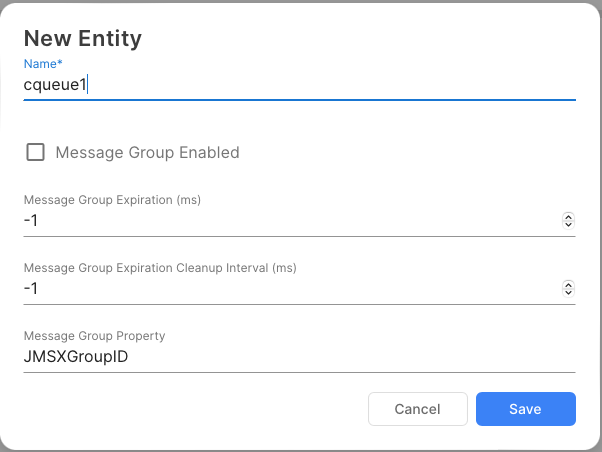The image size is (602, 452).
Task: Cancel the New Entity dialog
Action: pyautogui.click(x=417, y=409)
